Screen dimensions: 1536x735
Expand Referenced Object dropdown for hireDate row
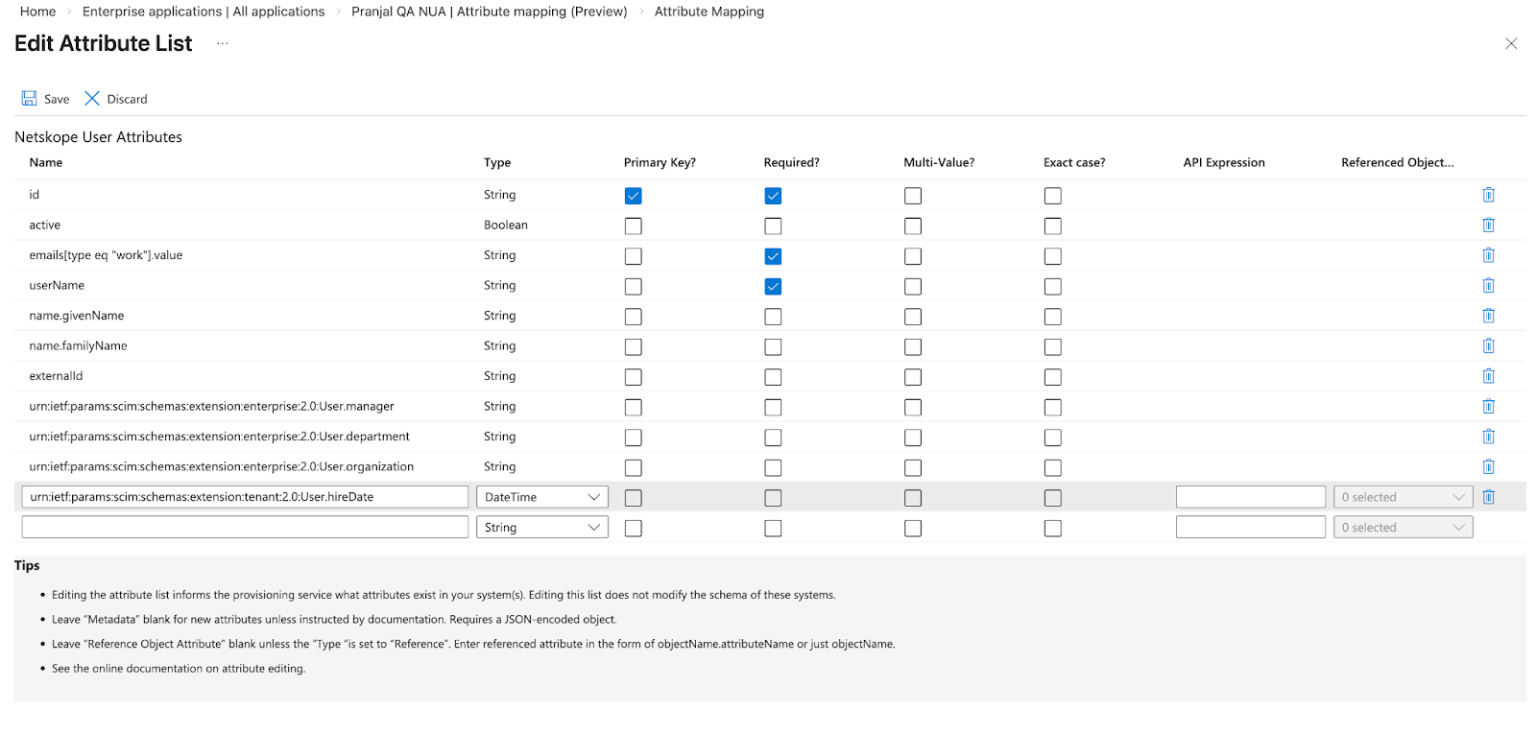coord(1403,497)
